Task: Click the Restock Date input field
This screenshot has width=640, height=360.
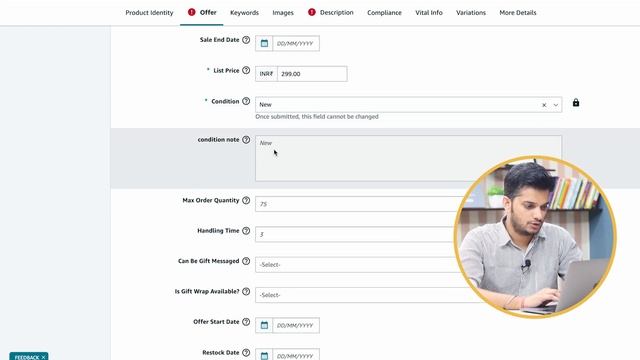Action: pos(296,355)
